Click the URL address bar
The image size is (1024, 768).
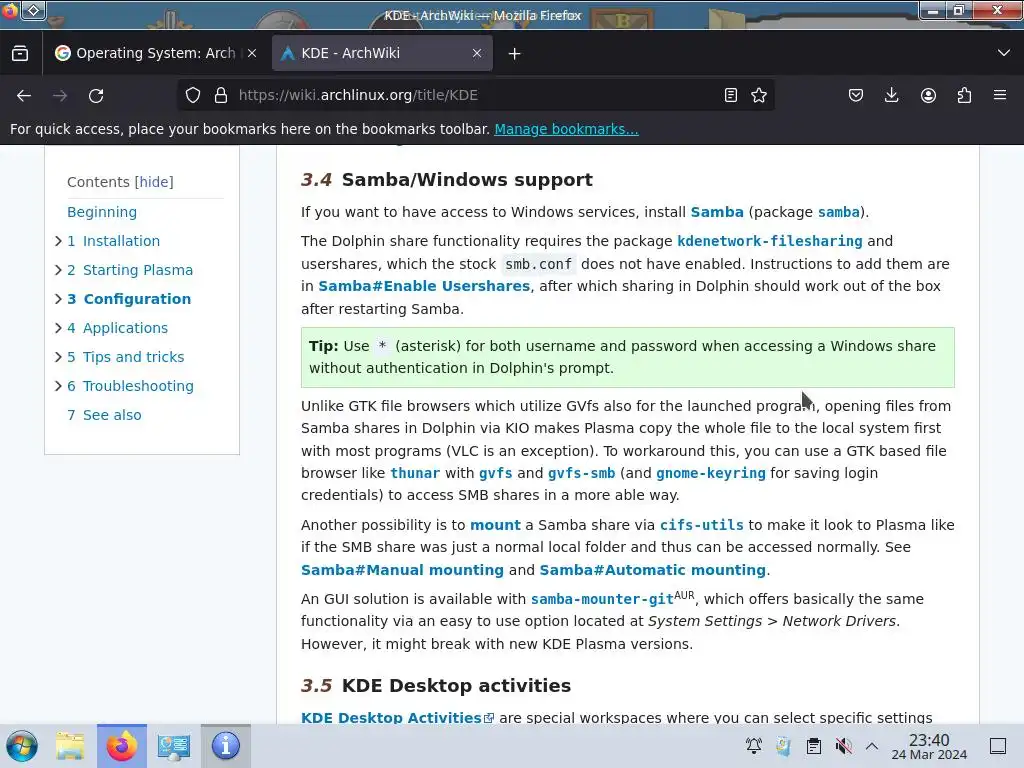(x=477, y=95)
